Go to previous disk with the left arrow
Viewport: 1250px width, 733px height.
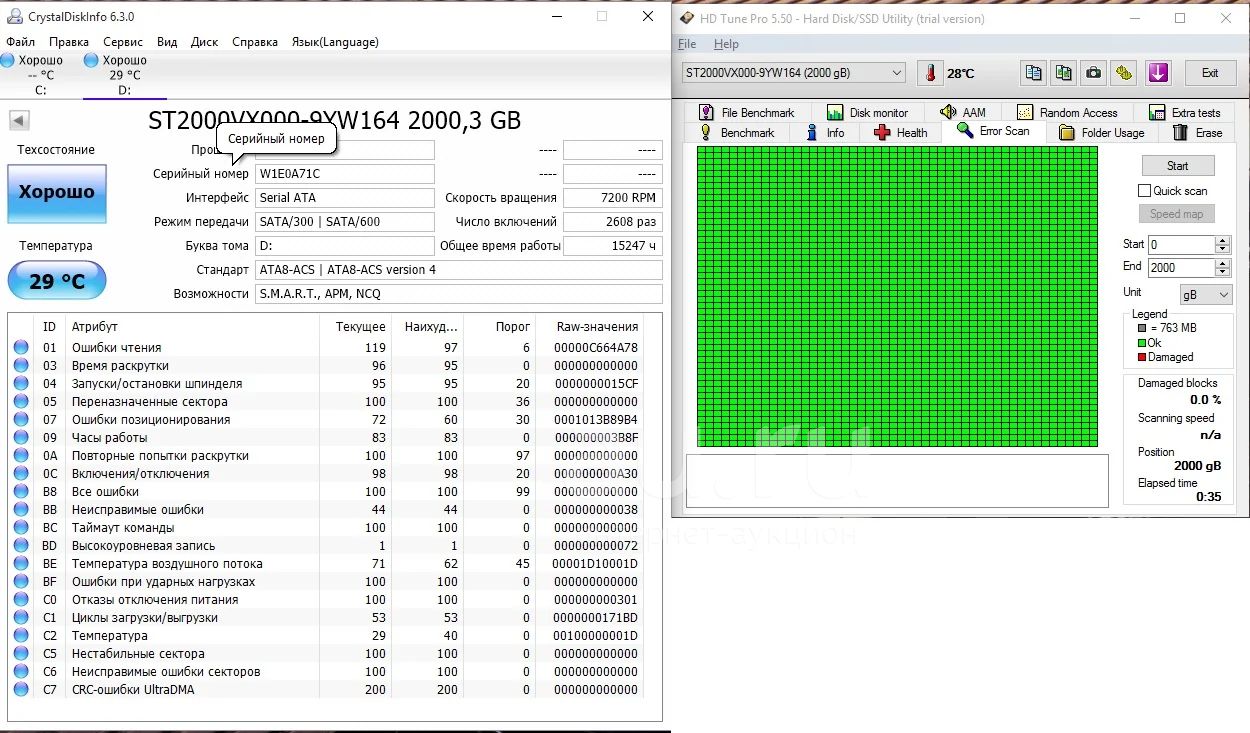tap(19, 120)
